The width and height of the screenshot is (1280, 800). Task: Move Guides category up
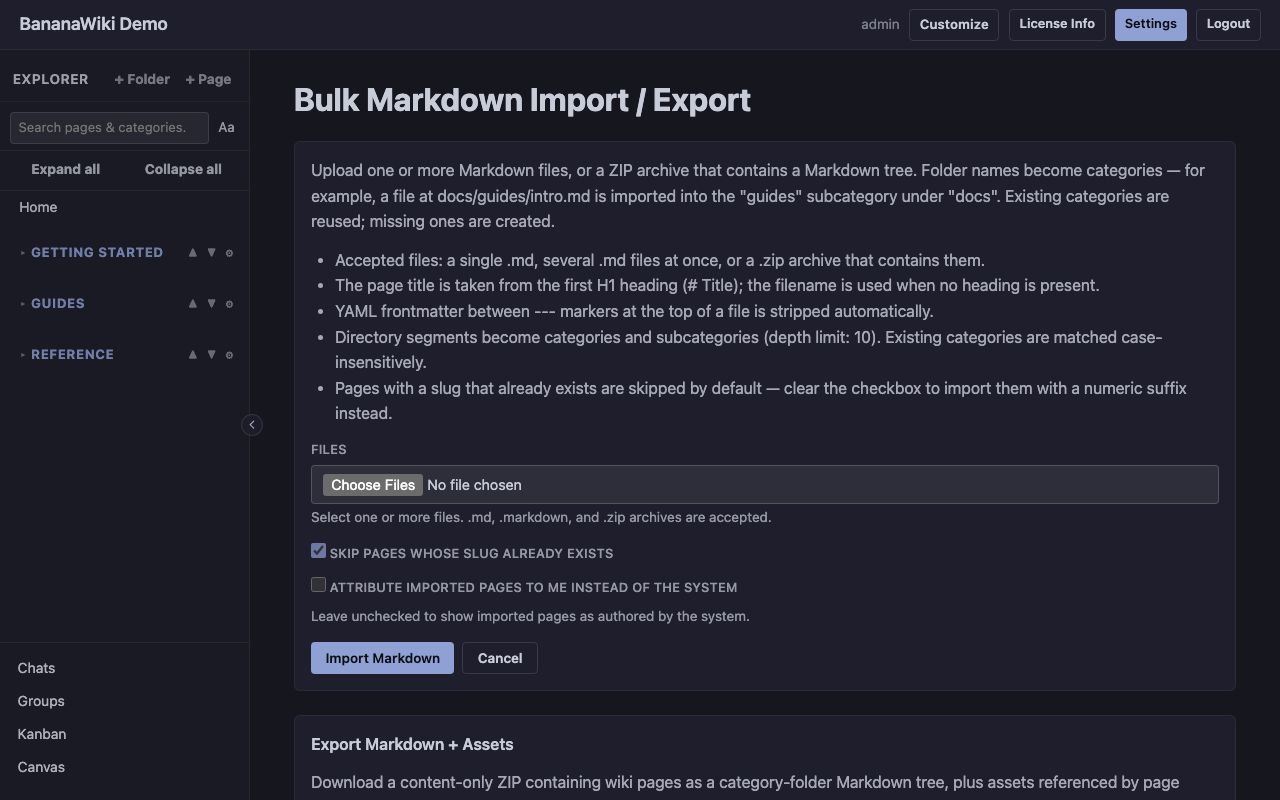[x=192, y=304]
